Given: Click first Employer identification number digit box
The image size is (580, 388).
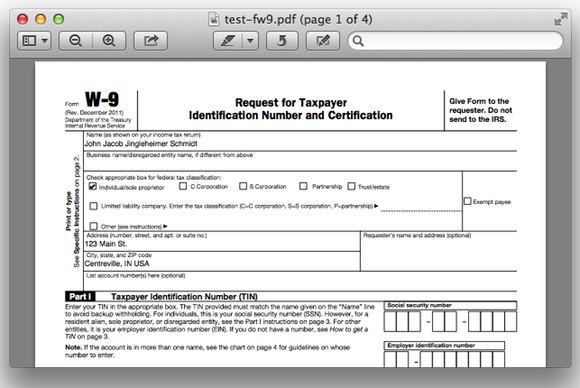Looking at the screenshot, I should 391,360.
